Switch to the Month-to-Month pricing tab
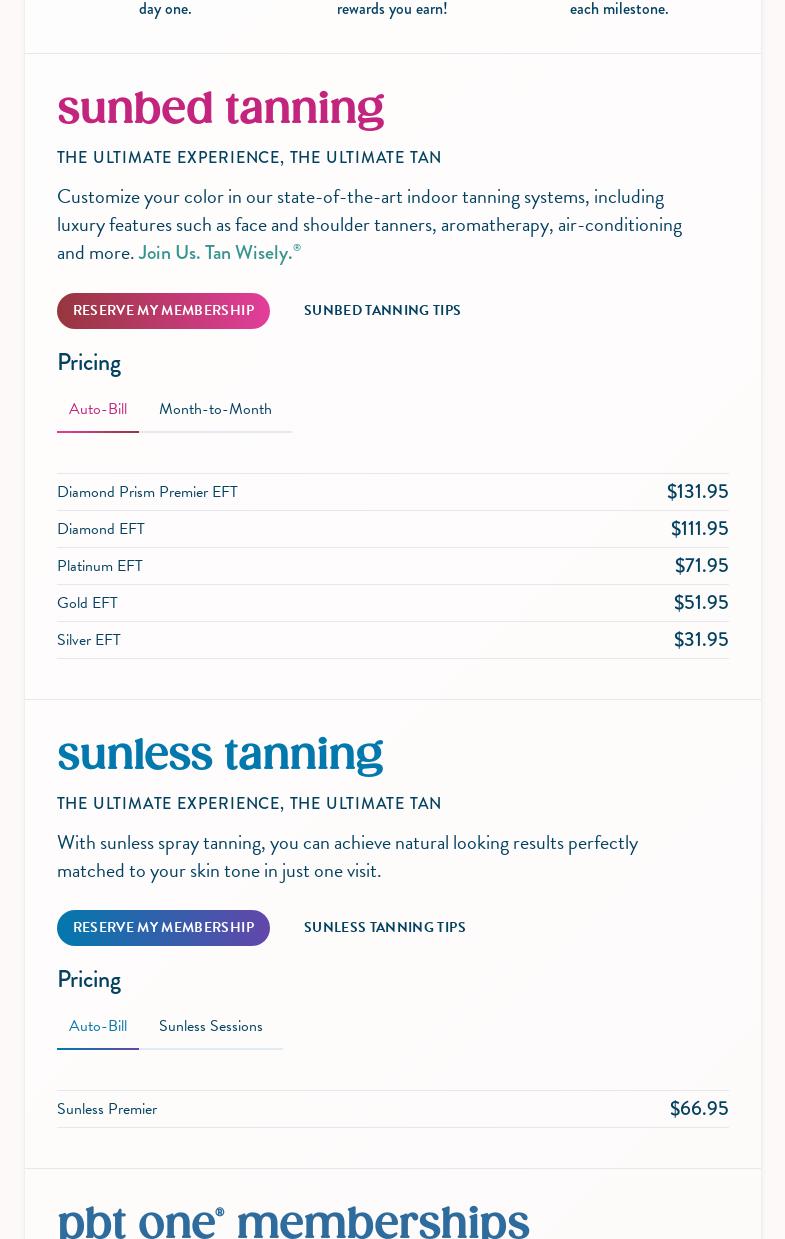The image size is (785, 1239). [x=215, y=410]
